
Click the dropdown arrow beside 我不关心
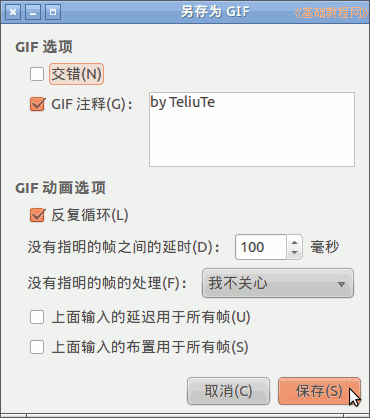coord(341,284)
